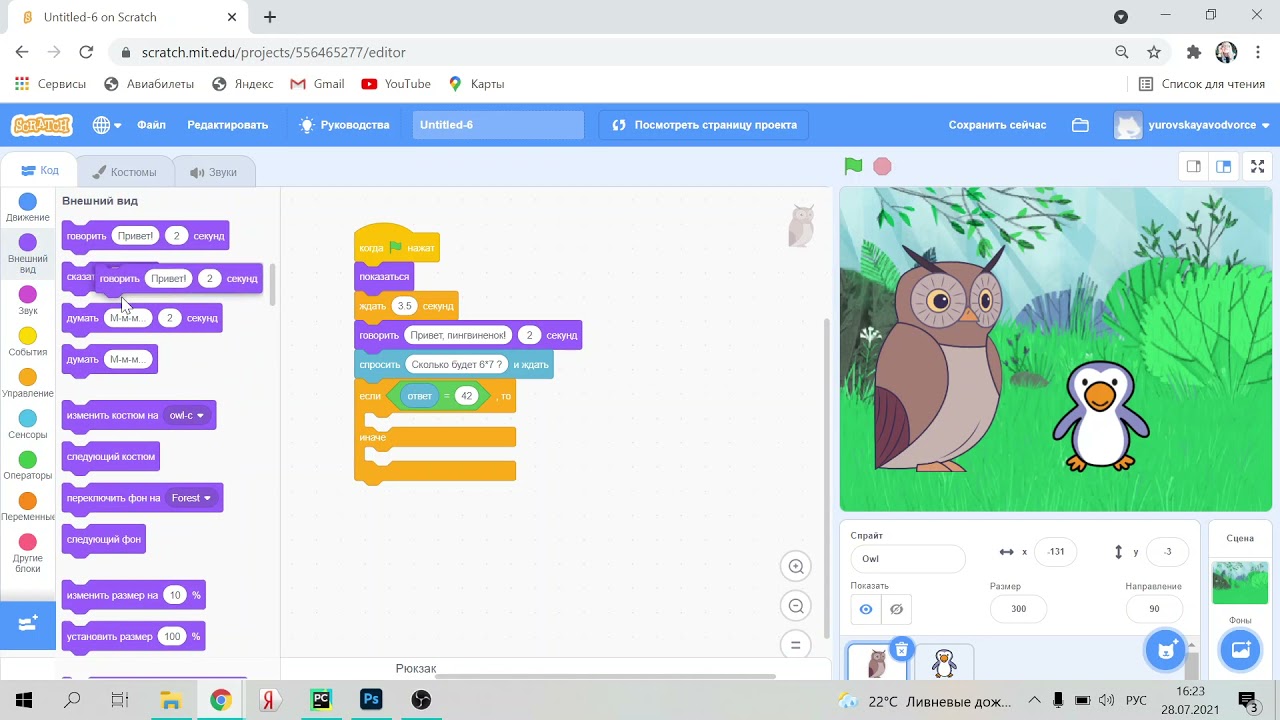Reset workspace zoom to default
Image resolution: width=1280 pixels, height=720 pixels.
(796, 645)
